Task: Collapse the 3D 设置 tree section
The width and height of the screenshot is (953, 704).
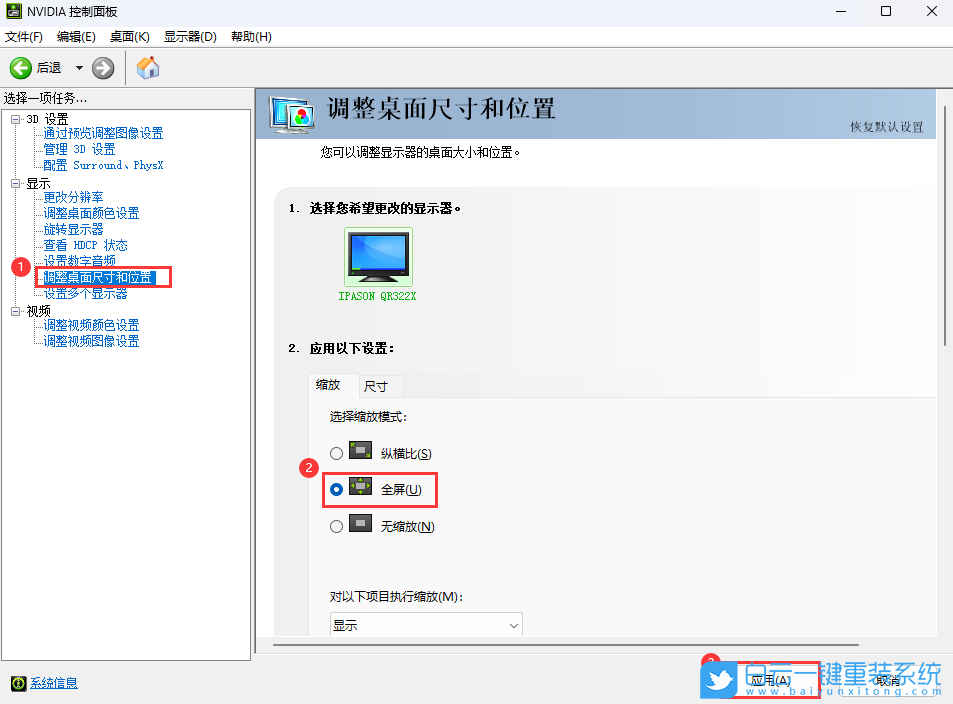Action: 14,117
